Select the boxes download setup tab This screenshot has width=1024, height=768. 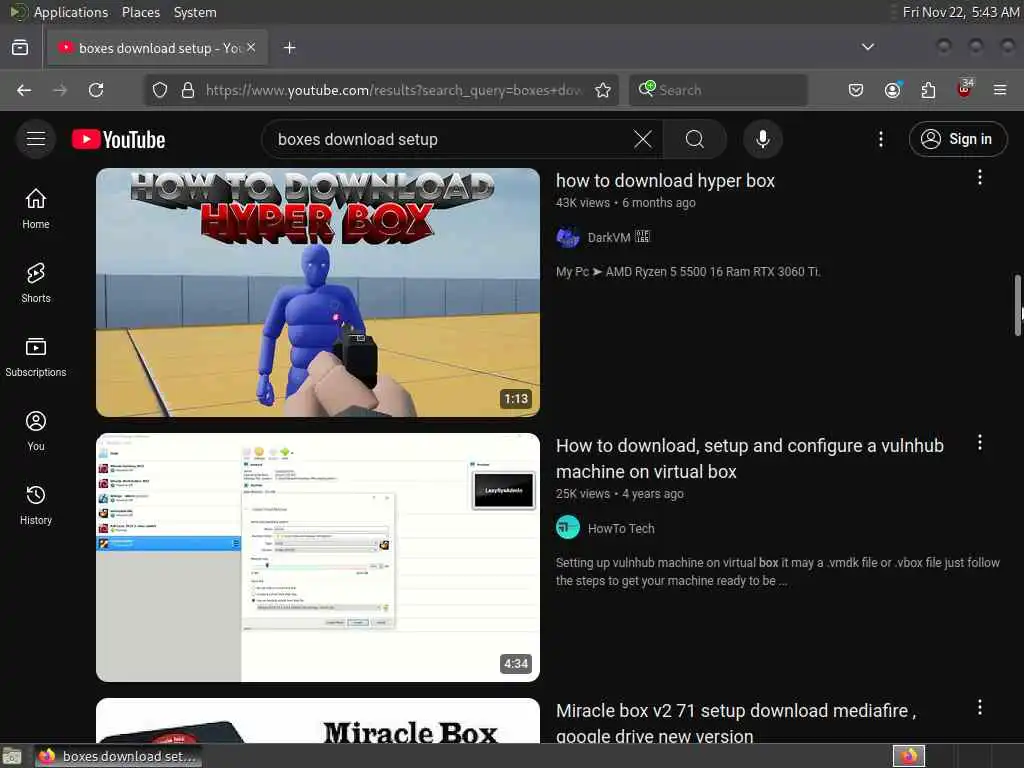[157, 48]
